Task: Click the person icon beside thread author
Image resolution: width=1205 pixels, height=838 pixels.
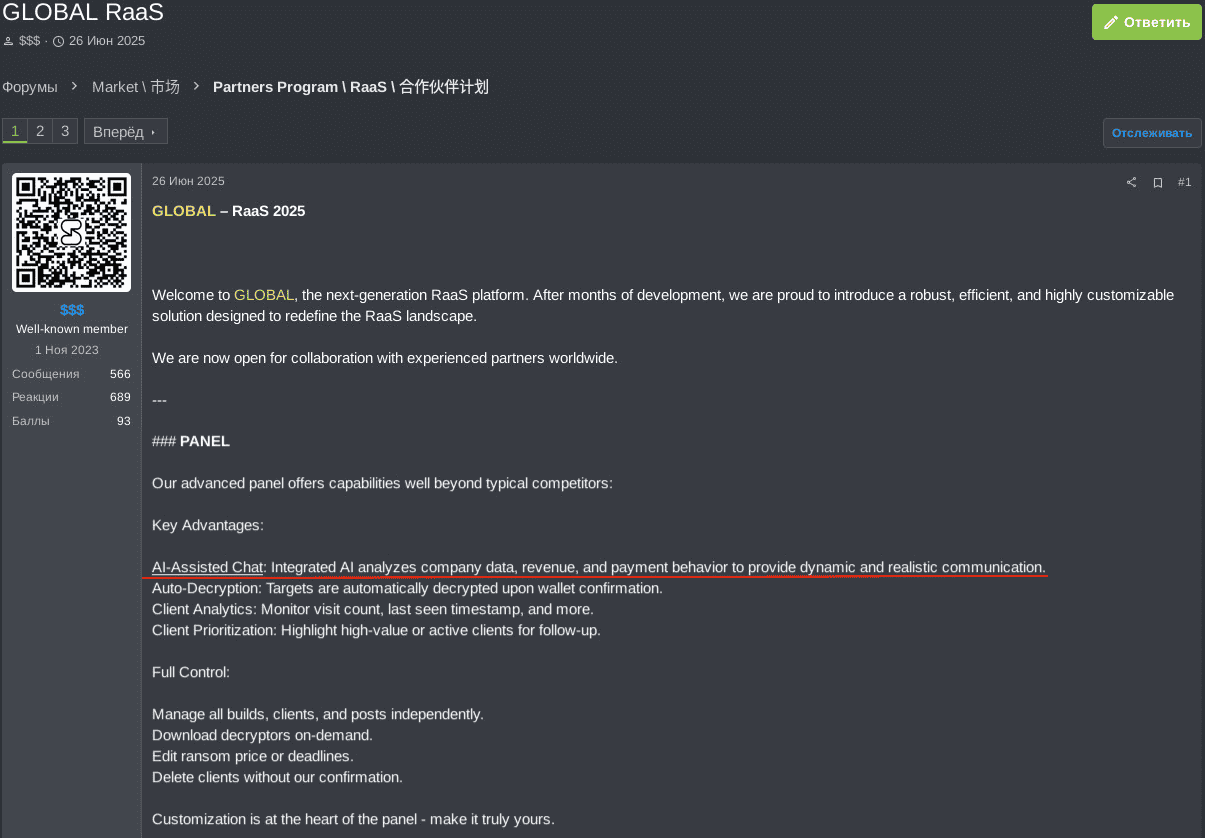Action: click(8, 41)
